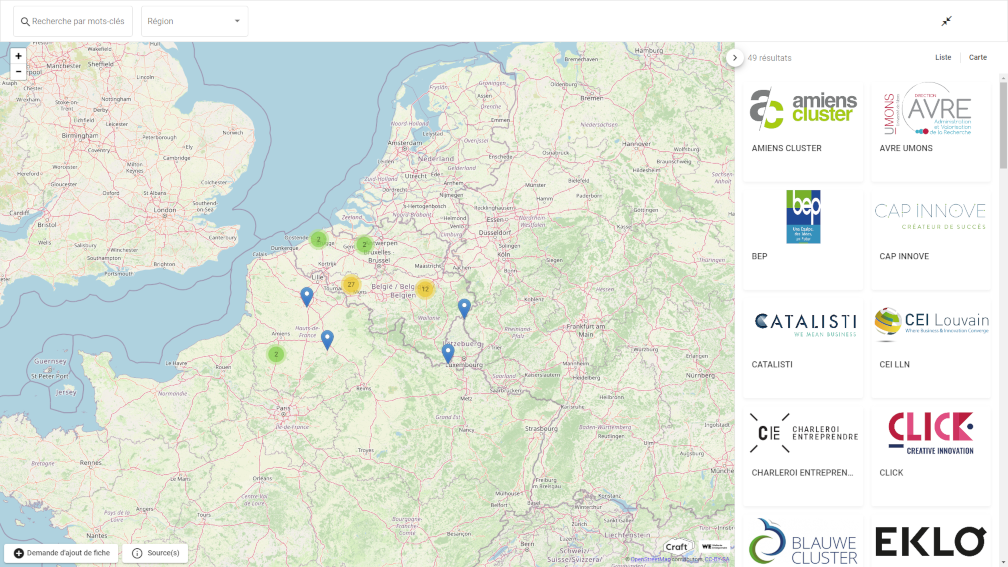Click the '49 résultats' count text
The height and width of the screenshot is (567, 1008).
click(770, 58)
